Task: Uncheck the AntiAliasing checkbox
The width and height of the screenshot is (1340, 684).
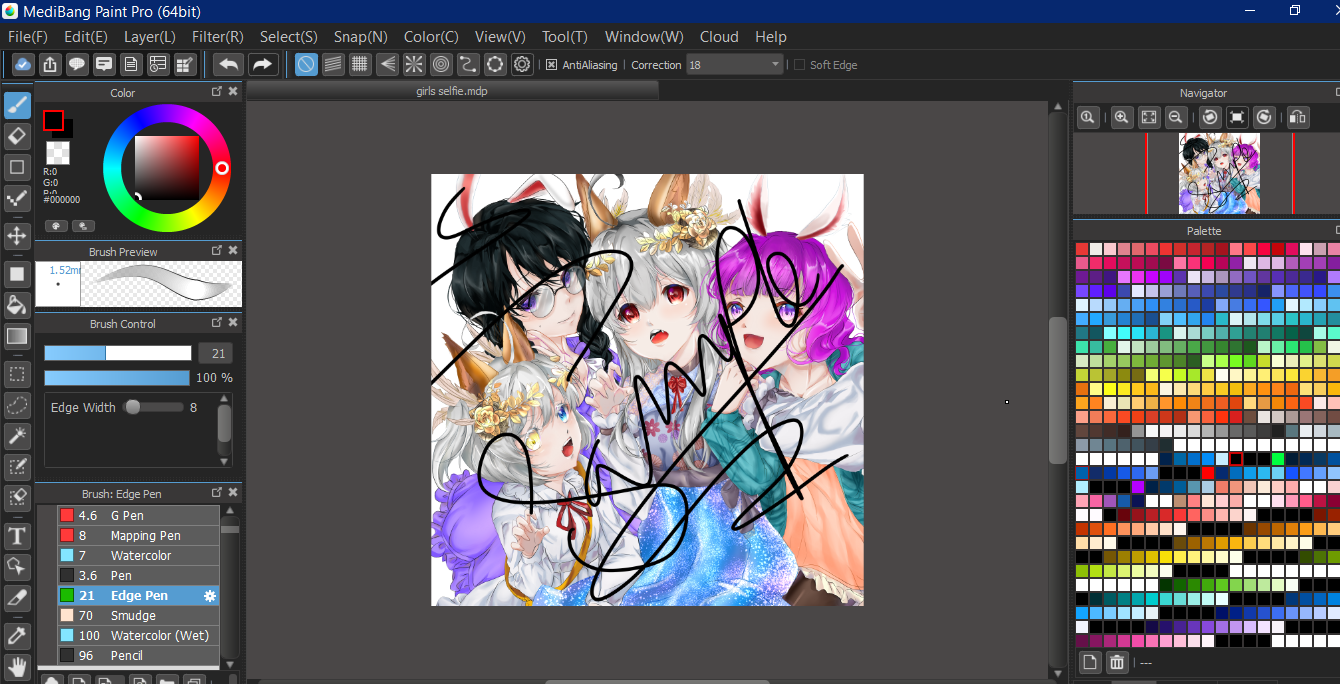Action: tap(551, 64)
